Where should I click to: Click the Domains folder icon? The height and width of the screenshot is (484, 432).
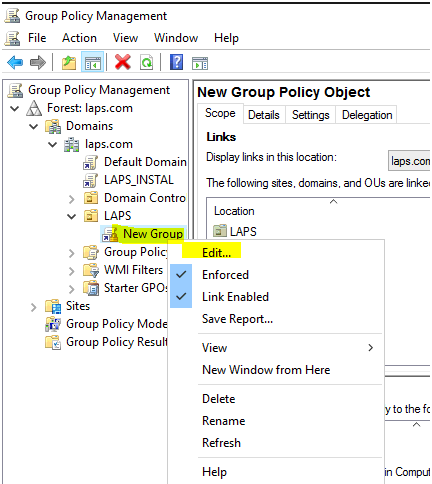(53, 126)
